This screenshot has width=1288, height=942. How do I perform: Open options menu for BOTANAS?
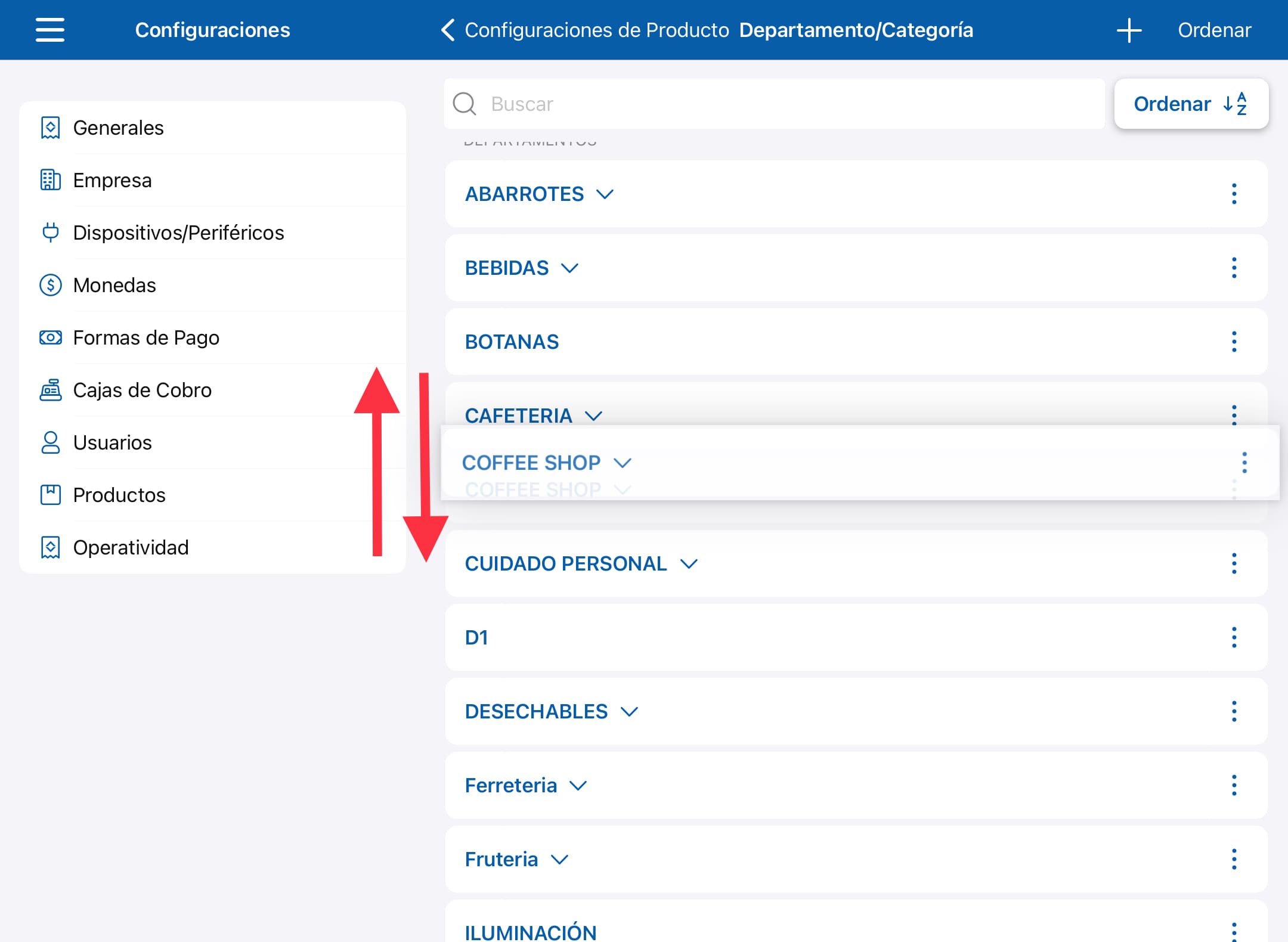point(1234,342)
